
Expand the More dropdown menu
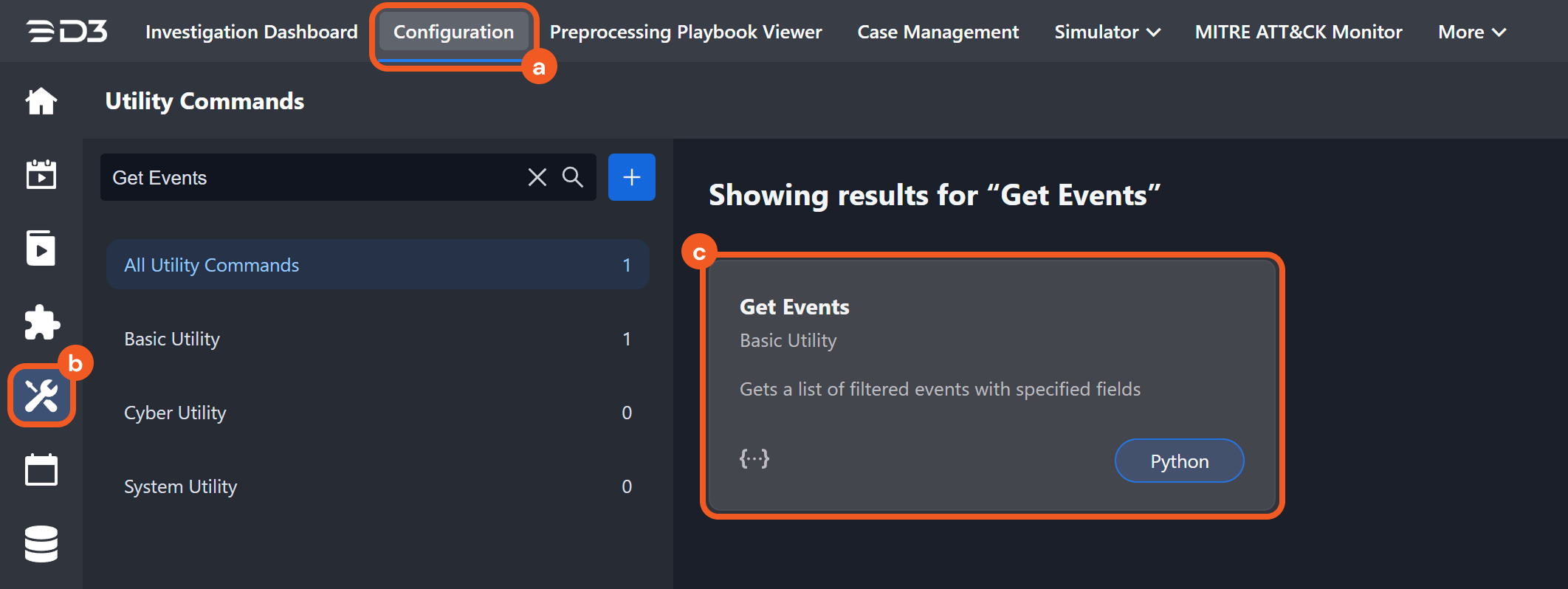pyautogui.click(x=1471, y=32)
